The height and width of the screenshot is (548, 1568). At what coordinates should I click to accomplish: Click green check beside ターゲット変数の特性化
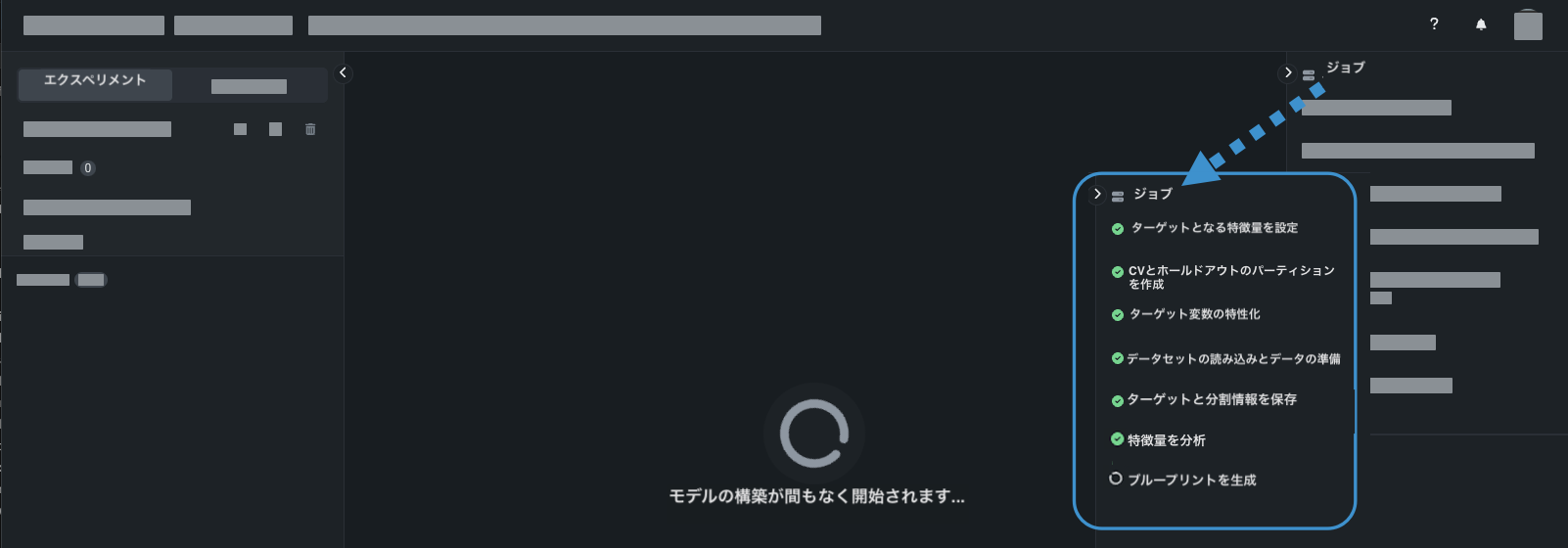click(x=1117, y=315)
